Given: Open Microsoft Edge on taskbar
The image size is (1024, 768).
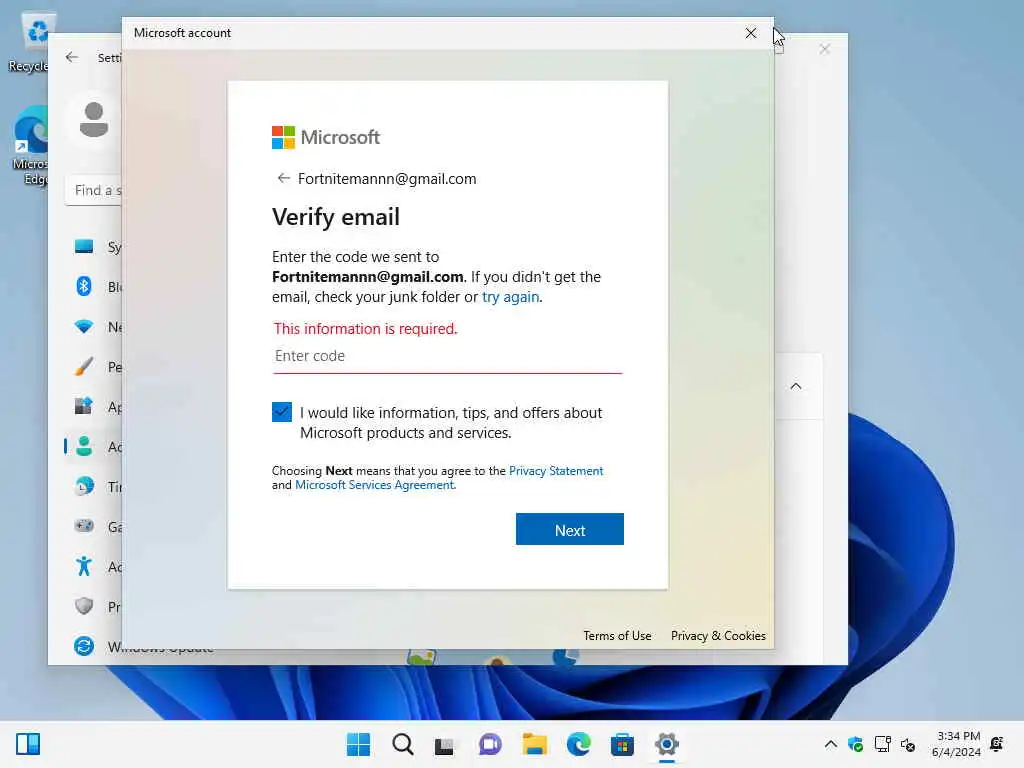Looking at the screenshot, I should pyautogui.click(x=579, y=744).
